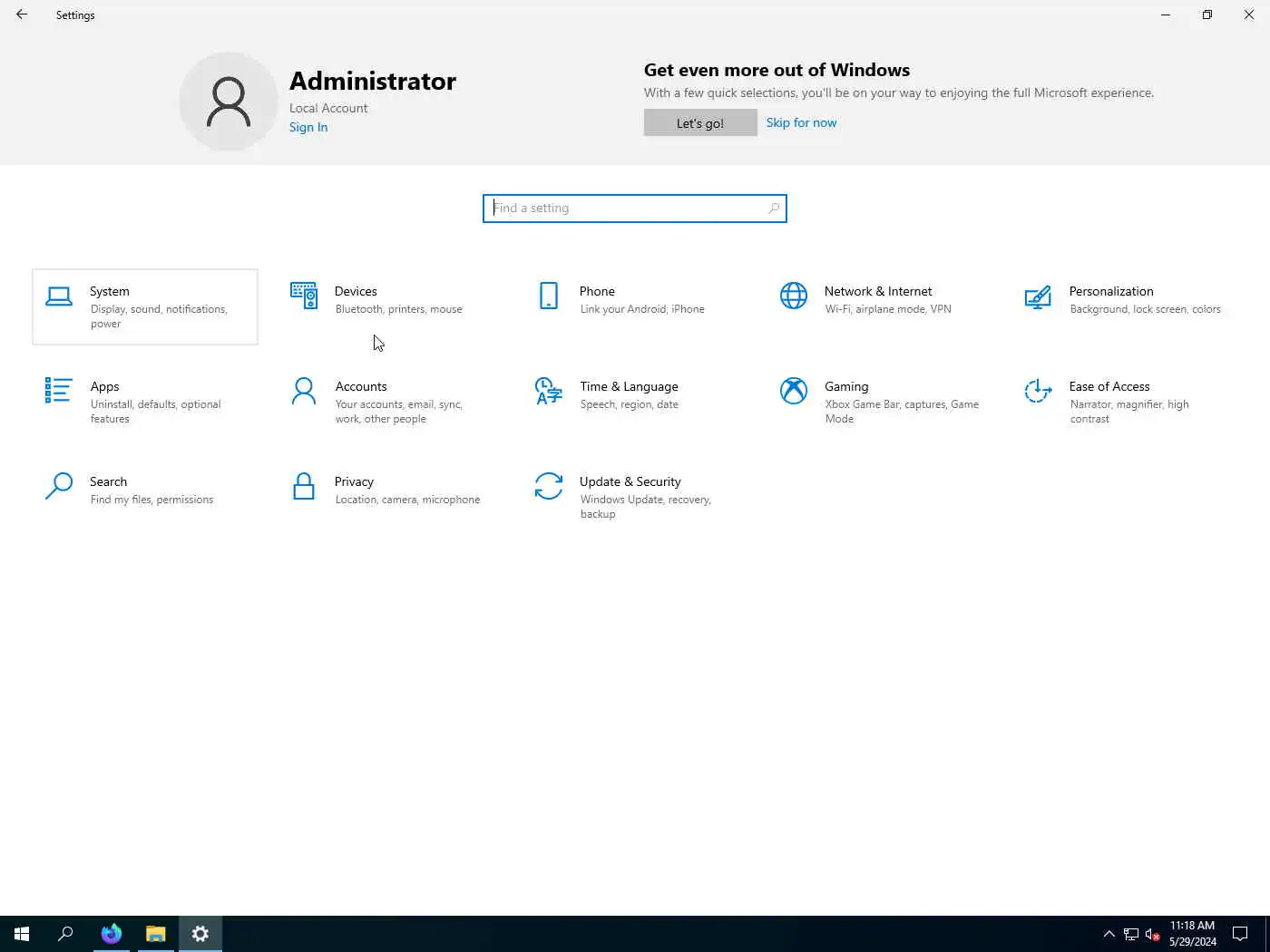Click the Gaming title text
The image size is (1270, 952).
[846, 386]
